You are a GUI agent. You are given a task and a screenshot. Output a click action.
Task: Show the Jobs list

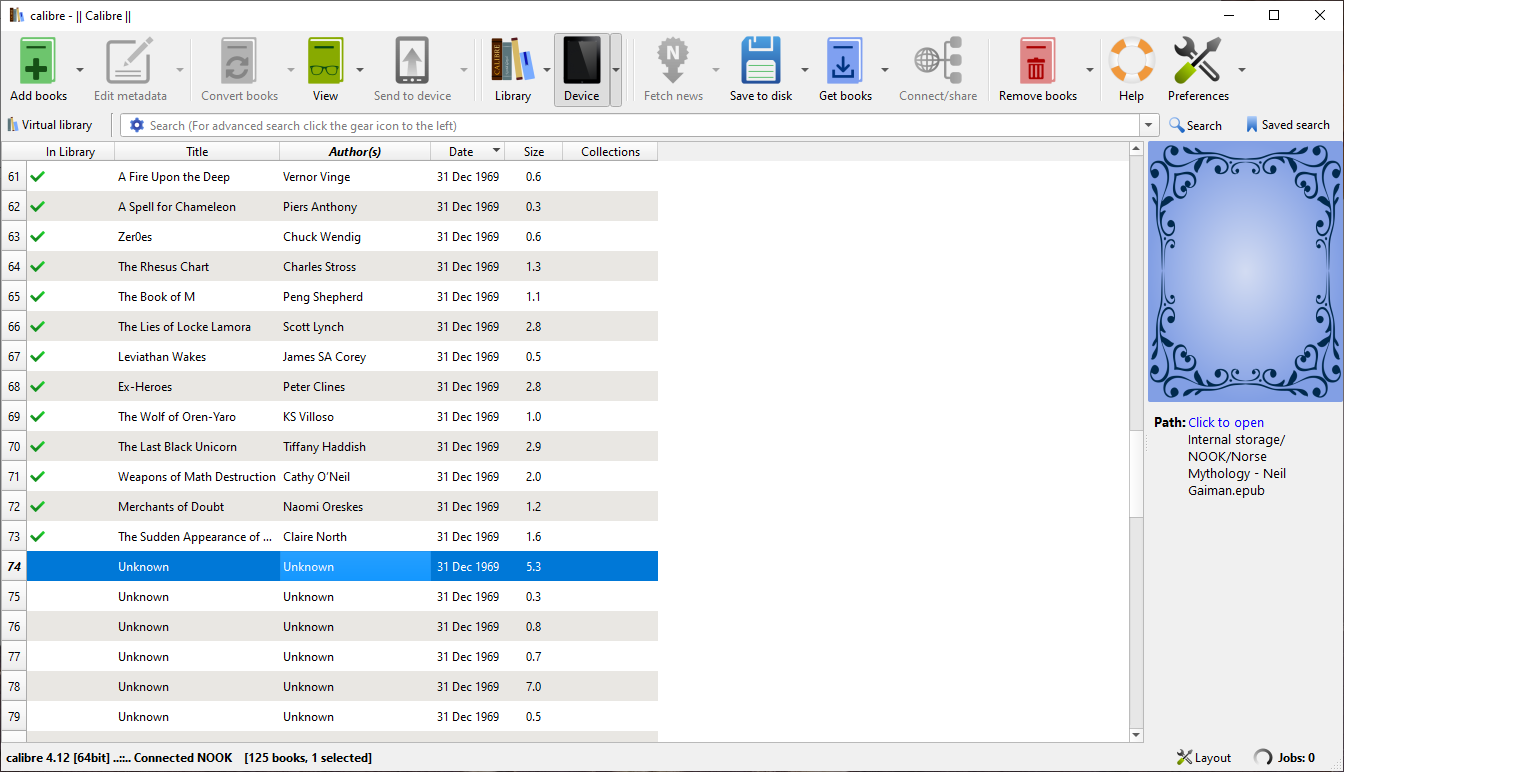point(1285,757)
